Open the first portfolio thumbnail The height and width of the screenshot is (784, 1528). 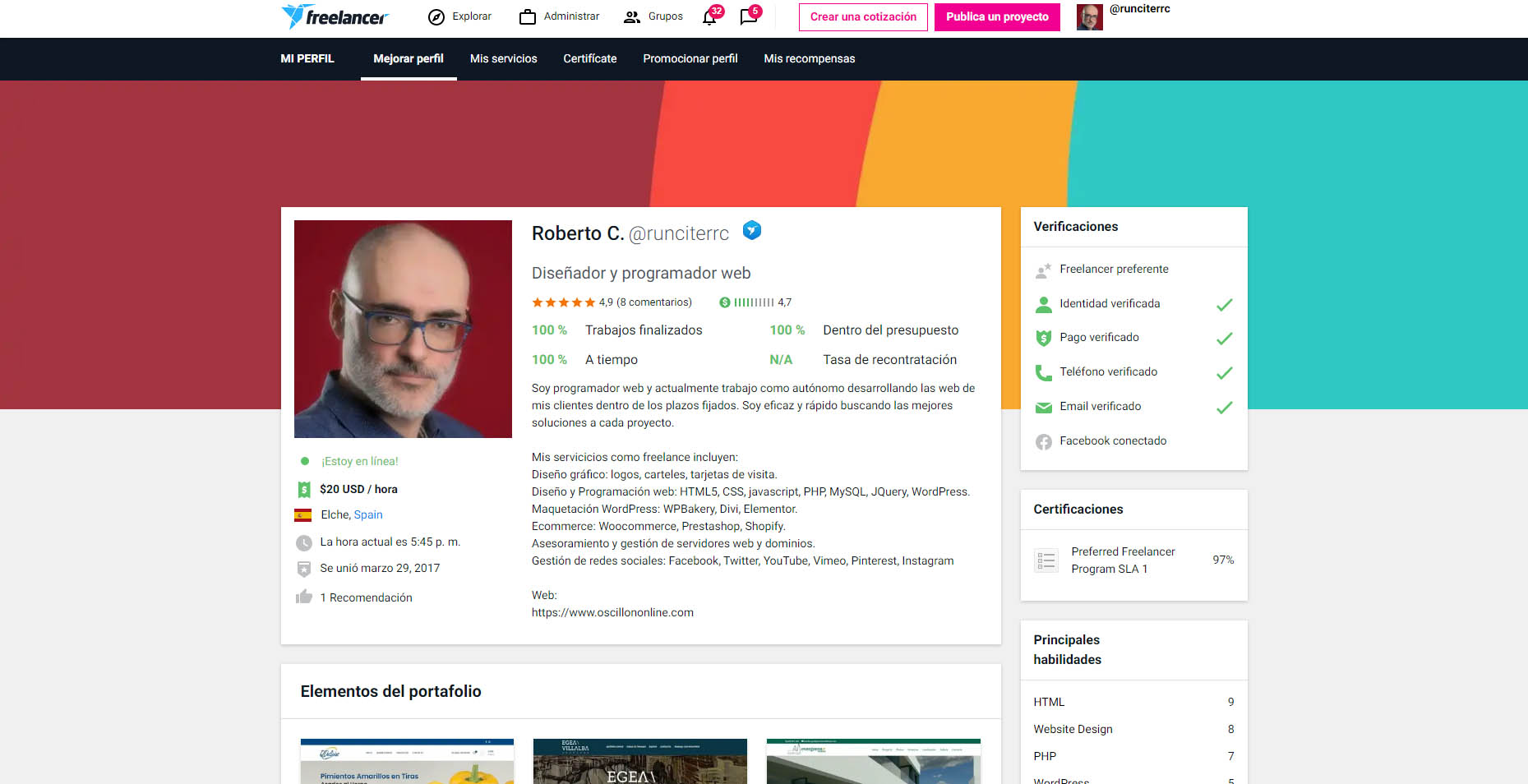click(407, 761)
